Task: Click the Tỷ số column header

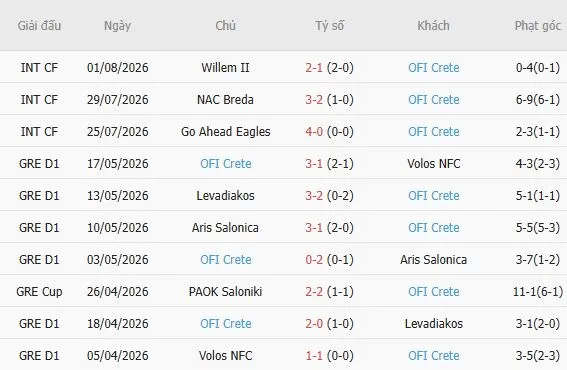Action: point(329,26)
